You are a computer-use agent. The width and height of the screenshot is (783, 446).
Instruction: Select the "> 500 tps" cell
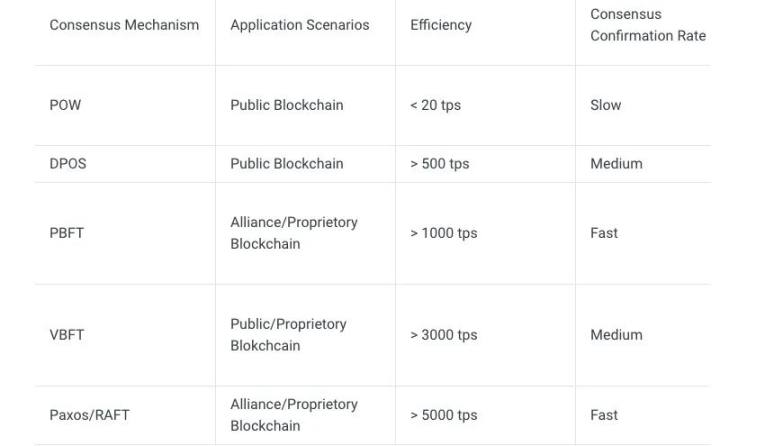pos(439,164)
